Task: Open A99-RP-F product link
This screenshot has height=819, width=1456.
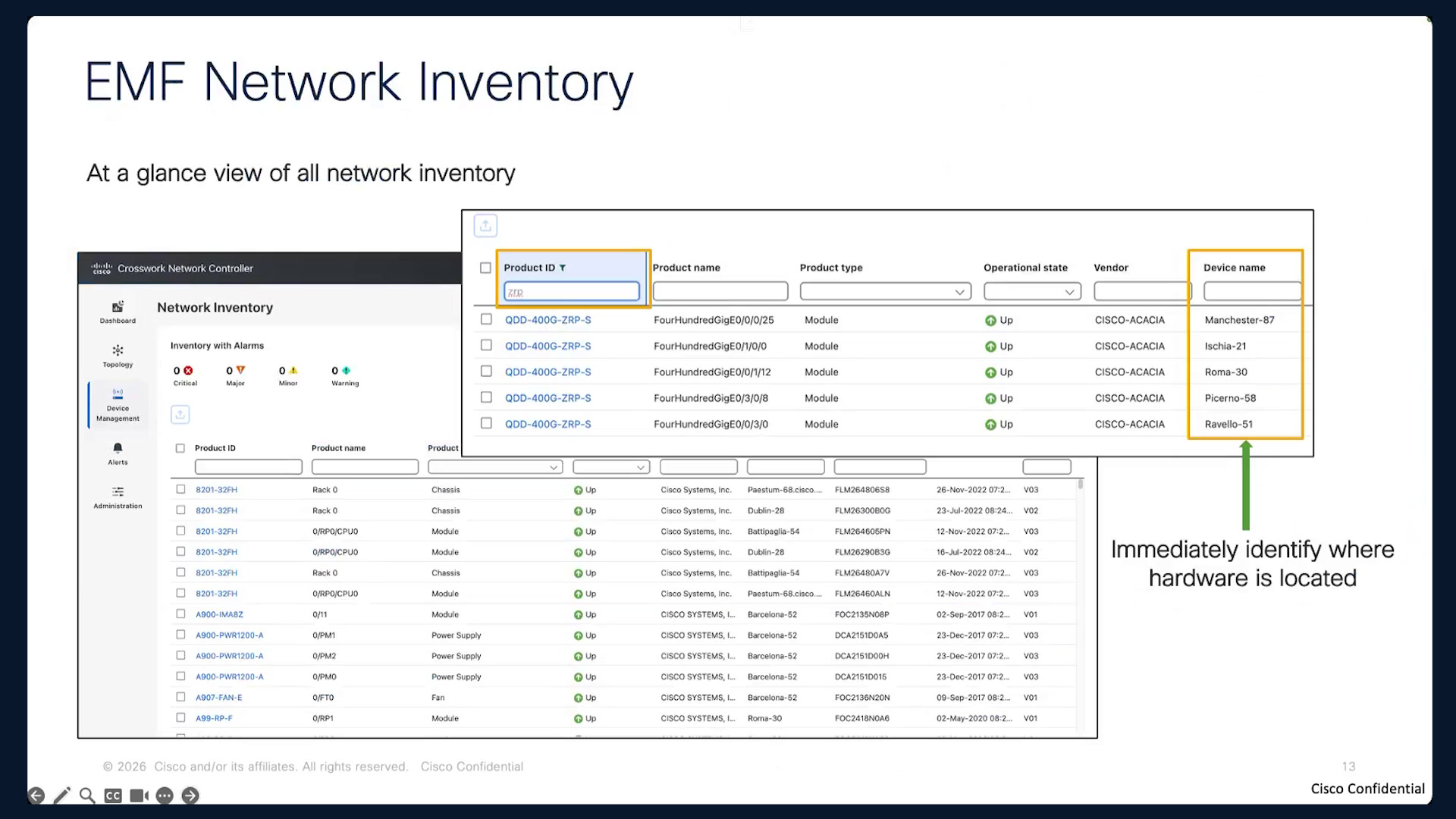Action: pyautogui.click(x=214, y=718)
